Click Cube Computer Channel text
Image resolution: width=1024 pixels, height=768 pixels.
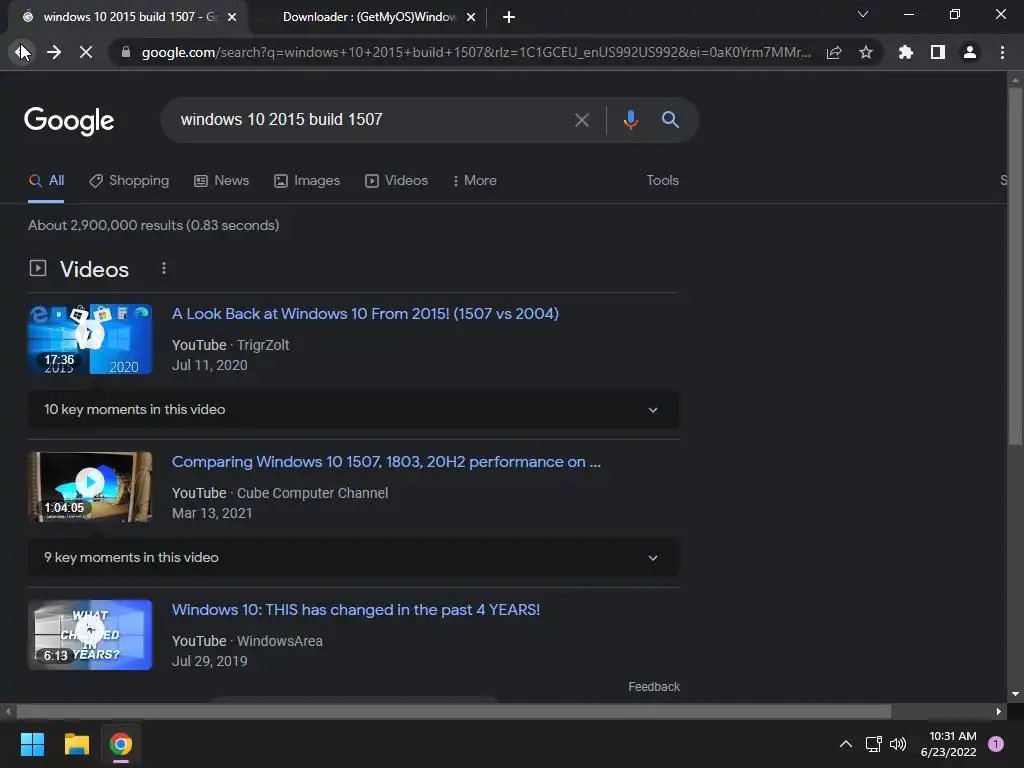pyautogui.click(x=312, y=494)
